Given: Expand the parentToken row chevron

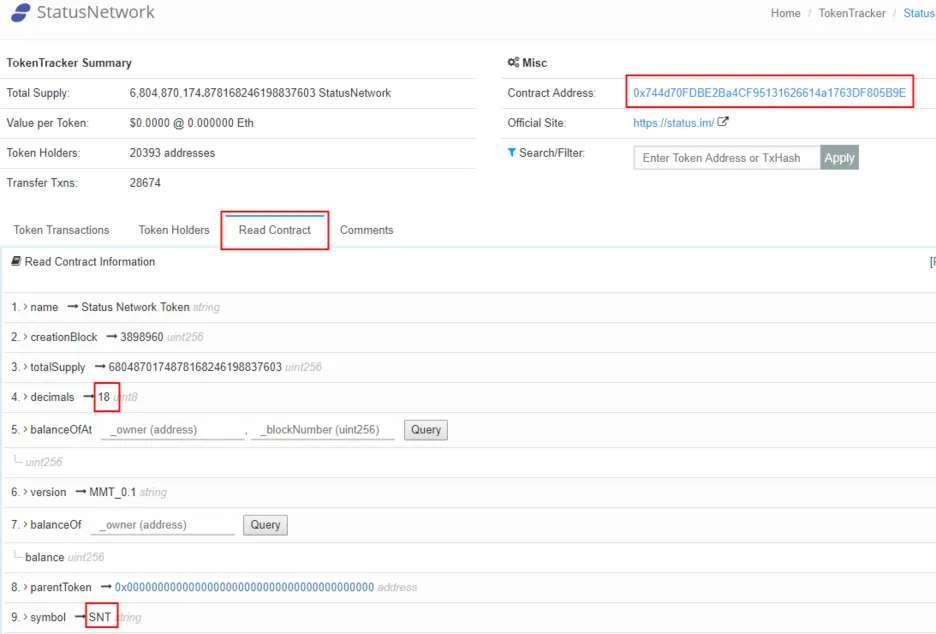Looking at the screenshot, I should [26, 587].
